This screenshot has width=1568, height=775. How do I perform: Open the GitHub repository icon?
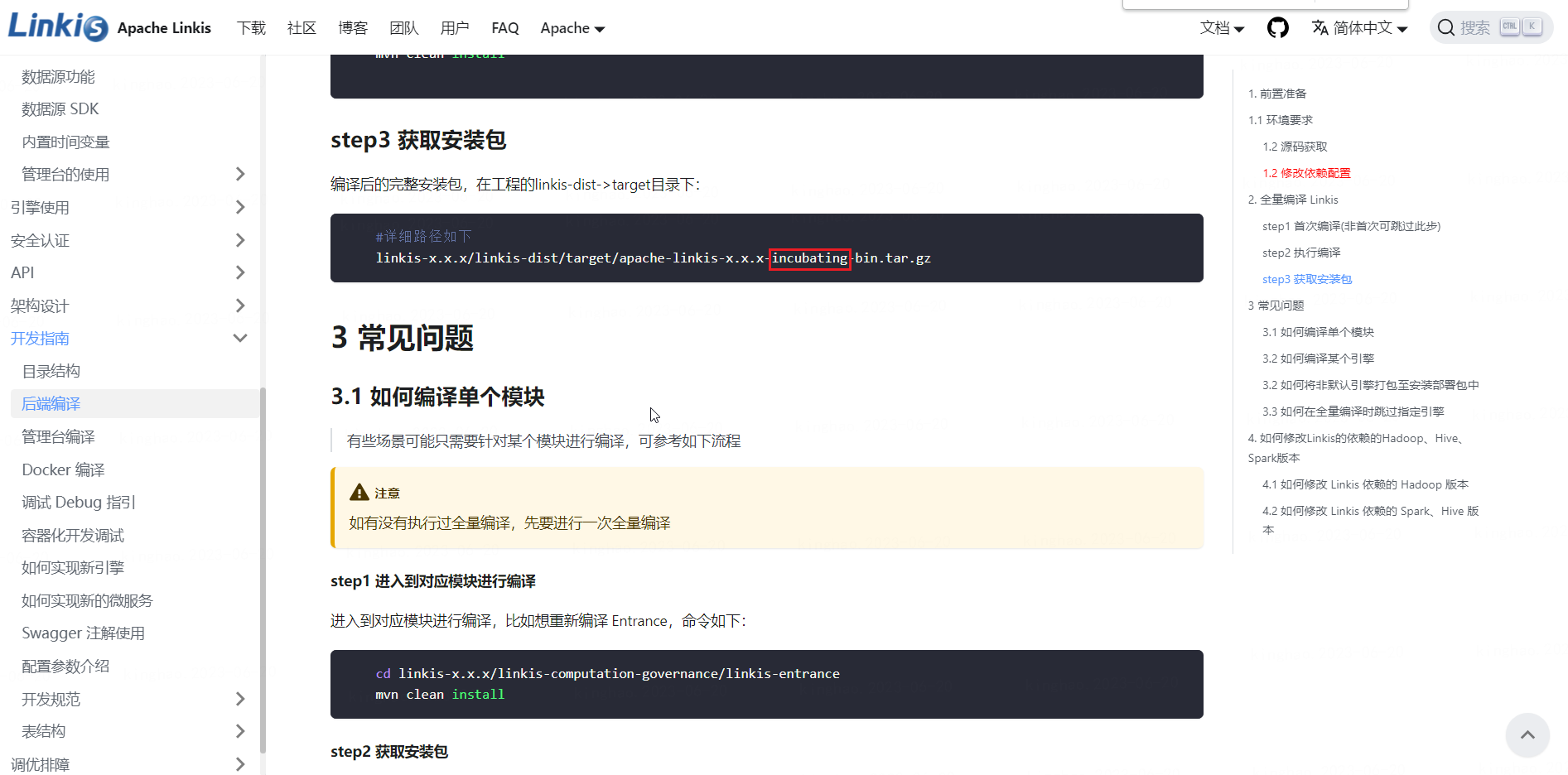1278,28
